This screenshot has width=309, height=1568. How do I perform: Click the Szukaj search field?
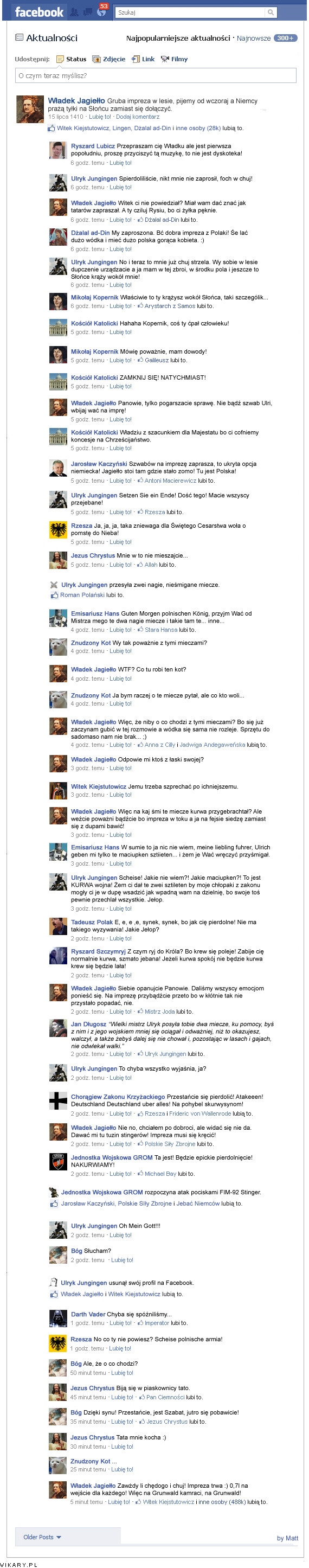tap(190, 12)
